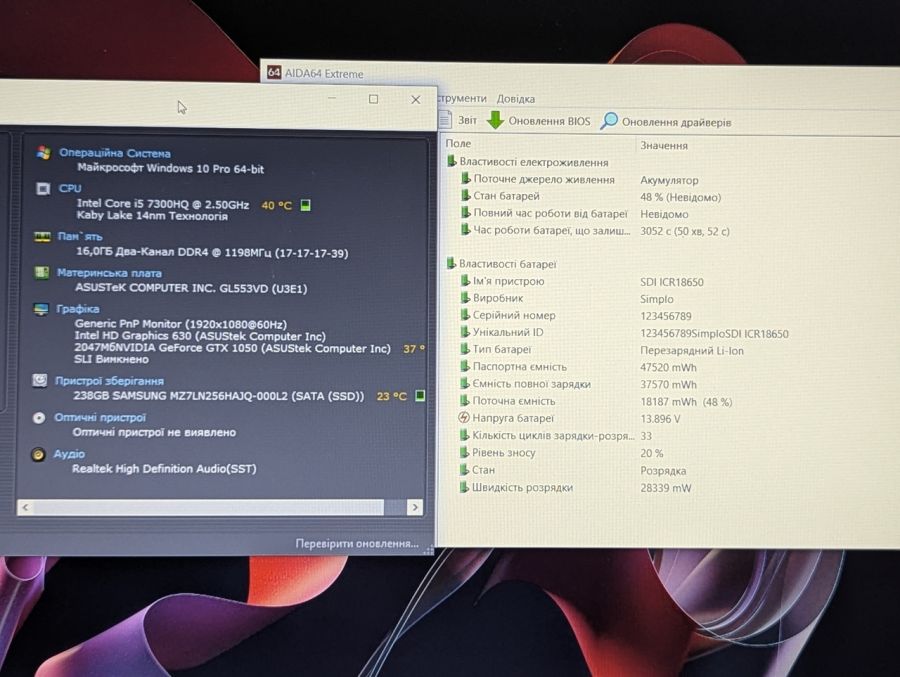Viewport: 900px width, 677px height.
Task: Close the system summary window
Action: pyautogui.click(x=416, y=99)
